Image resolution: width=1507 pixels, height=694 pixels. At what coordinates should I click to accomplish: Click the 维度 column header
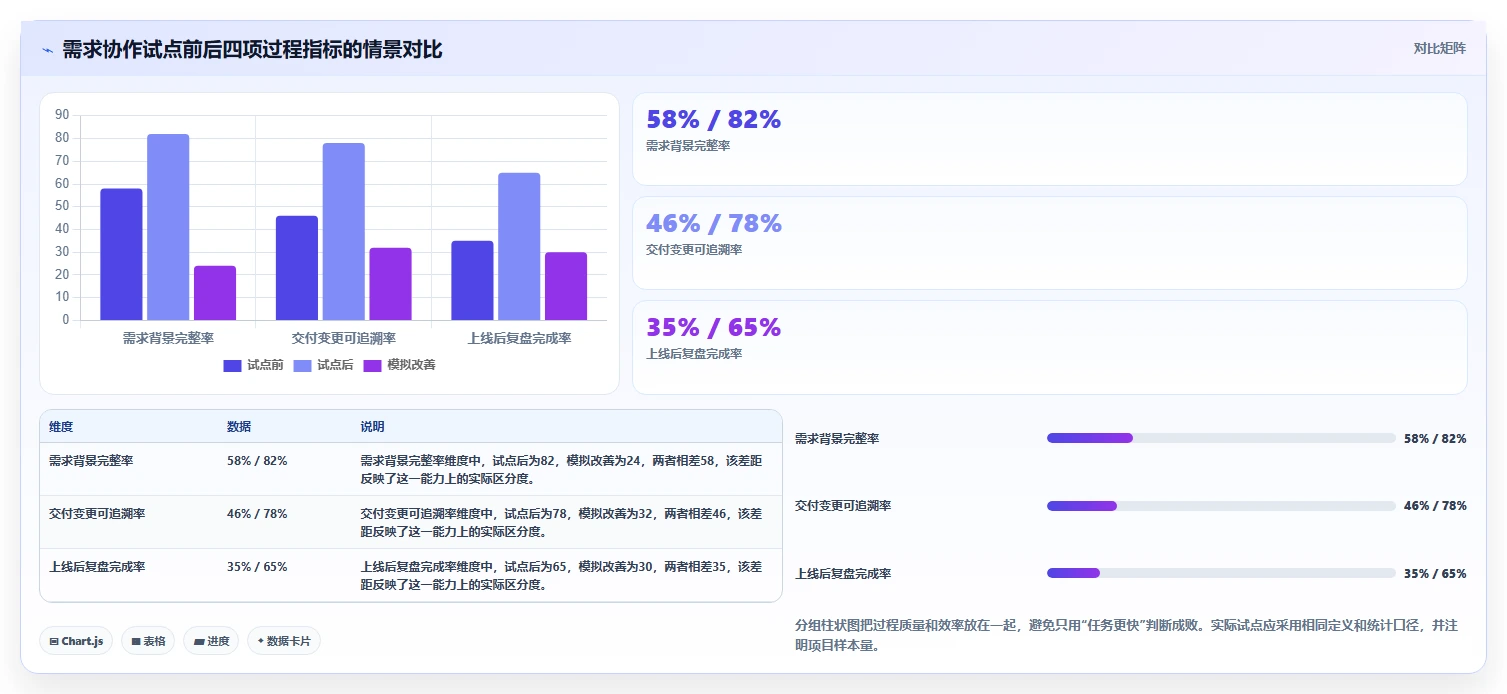[61, 427]
